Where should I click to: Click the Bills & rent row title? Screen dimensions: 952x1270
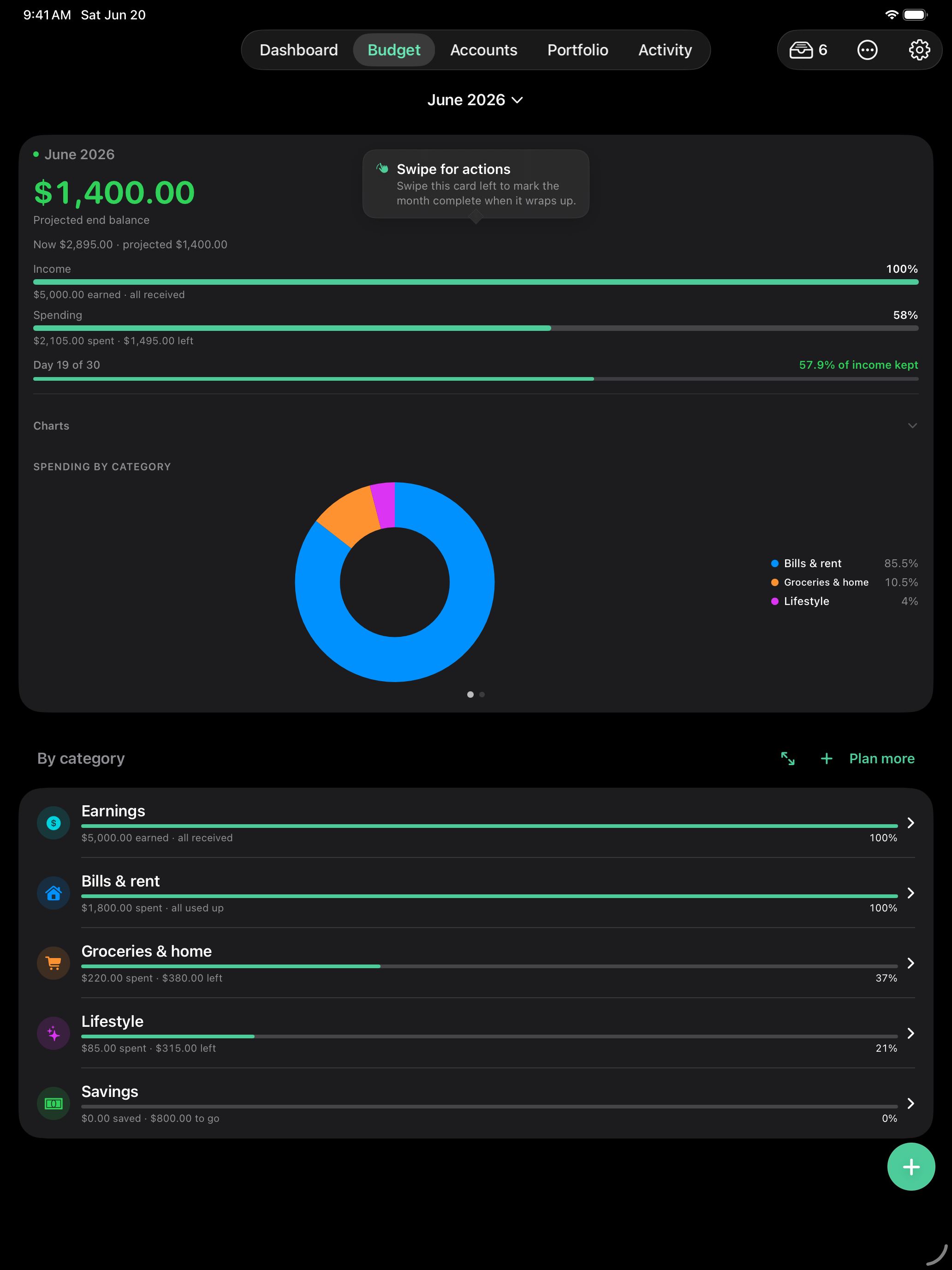[x=120, y=881]
